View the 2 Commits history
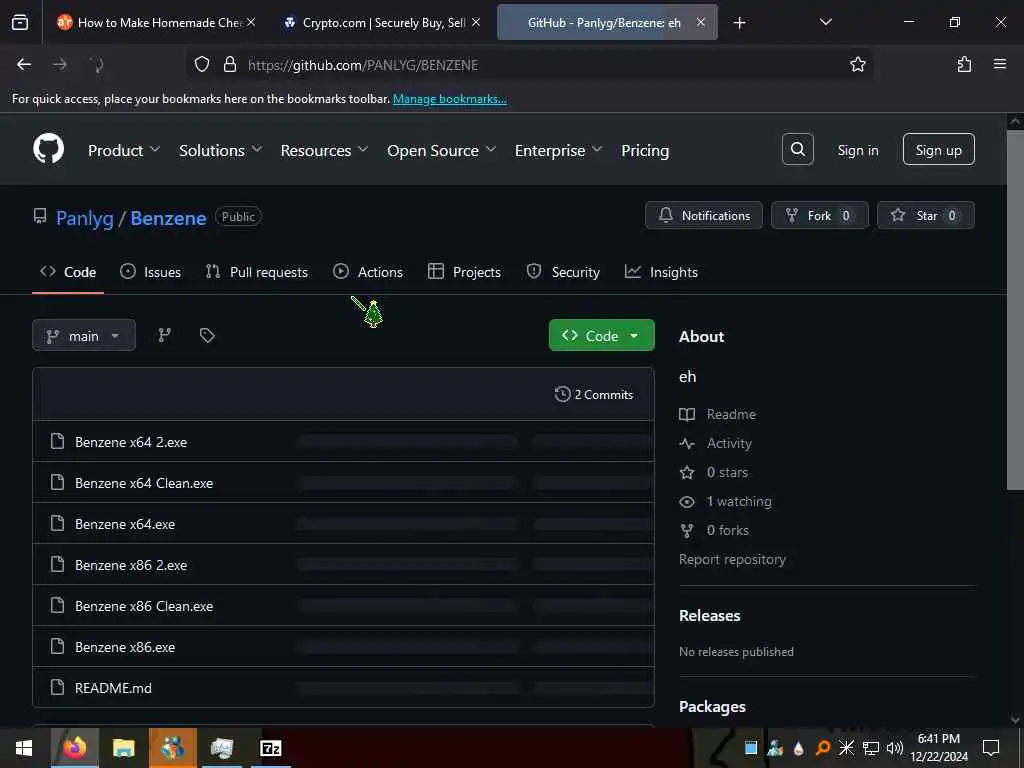Viewport: 1024px width, 768px height. [594, 394]
